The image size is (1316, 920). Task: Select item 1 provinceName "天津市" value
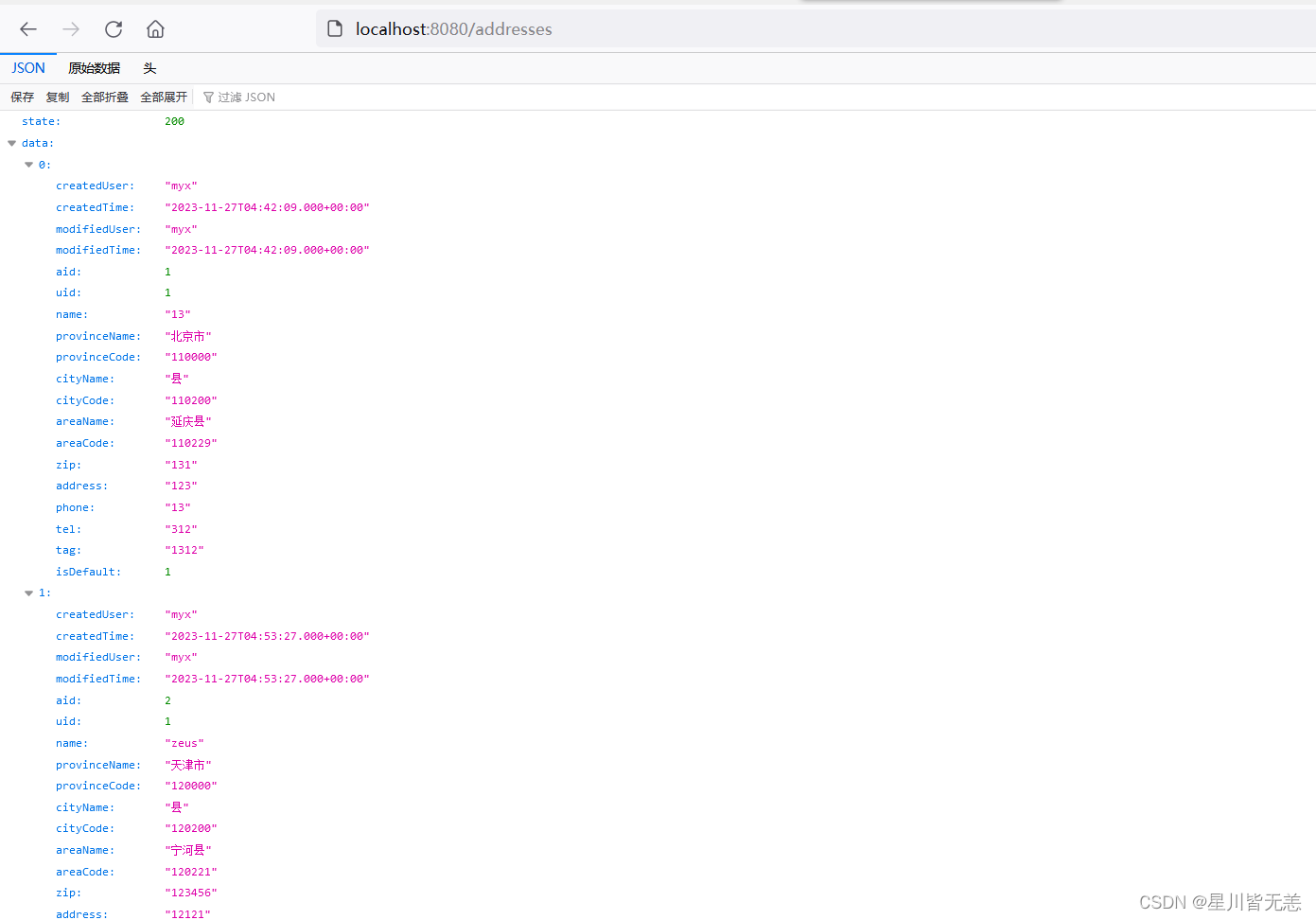click(x=188, y=765)
